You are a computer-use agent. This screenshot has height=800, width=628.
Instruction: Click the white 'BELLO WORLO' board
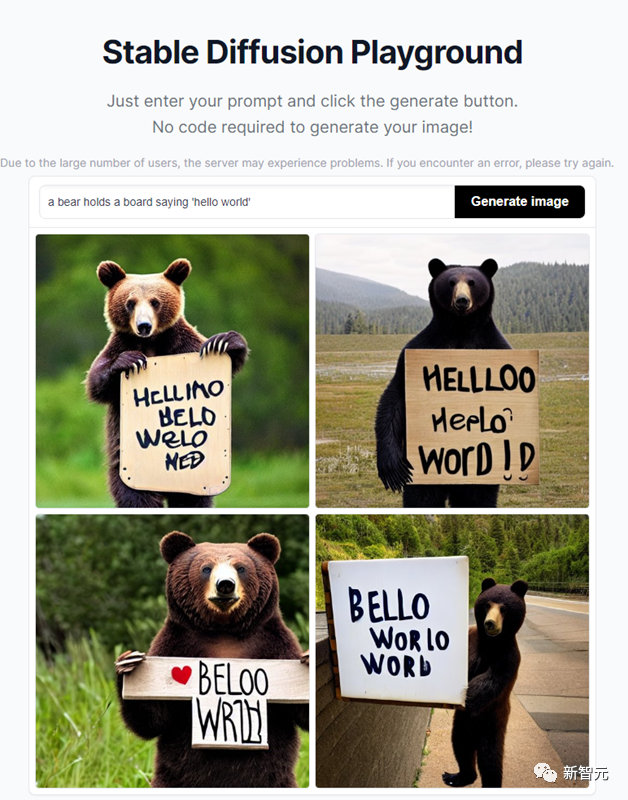(x=398, y=631)
